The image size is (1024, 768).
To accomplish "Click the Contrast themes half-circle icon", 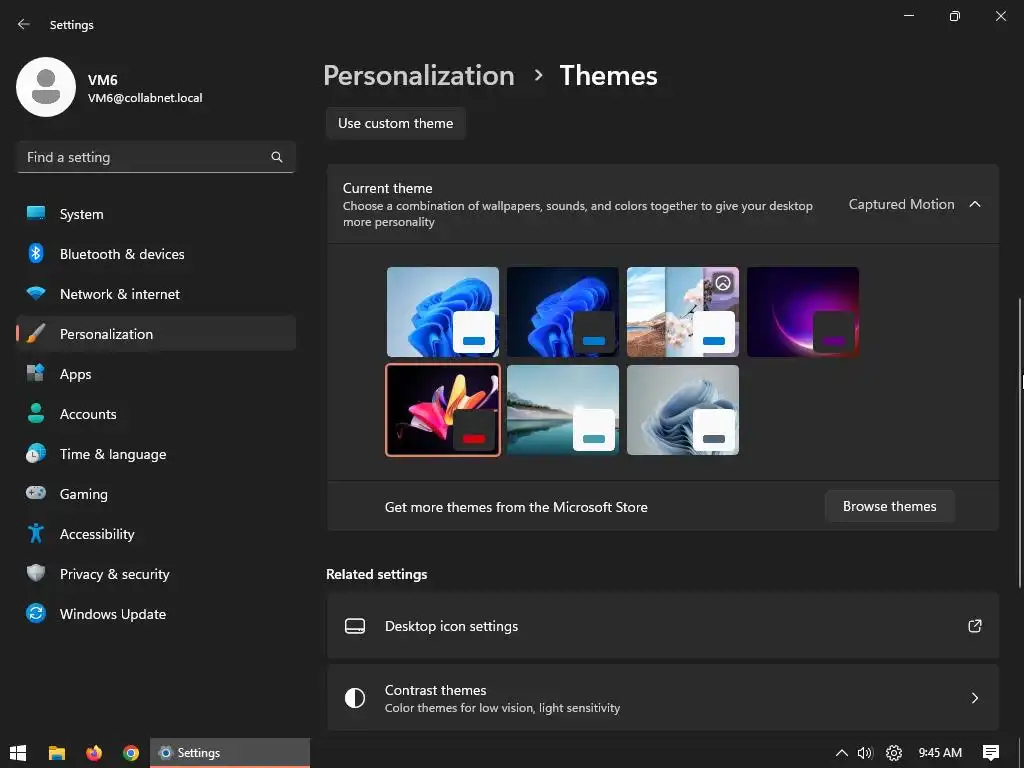I will [355, 698].
